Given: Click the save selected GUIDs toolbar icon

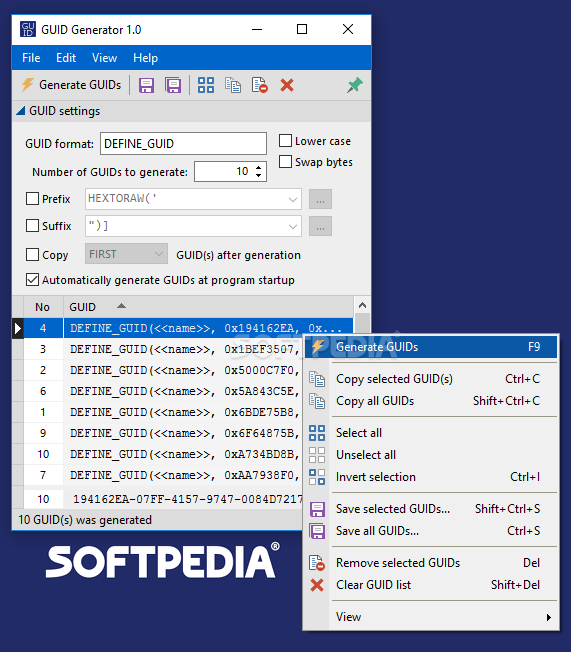Looking at the screenshot, I should click(146, 85).
